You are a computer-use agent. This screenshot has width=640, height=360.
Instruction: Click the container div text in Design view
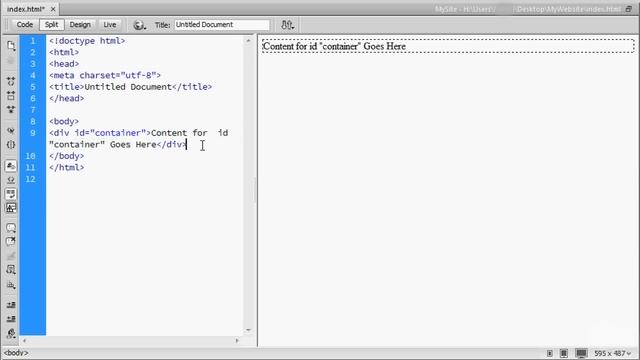[334, 47]
